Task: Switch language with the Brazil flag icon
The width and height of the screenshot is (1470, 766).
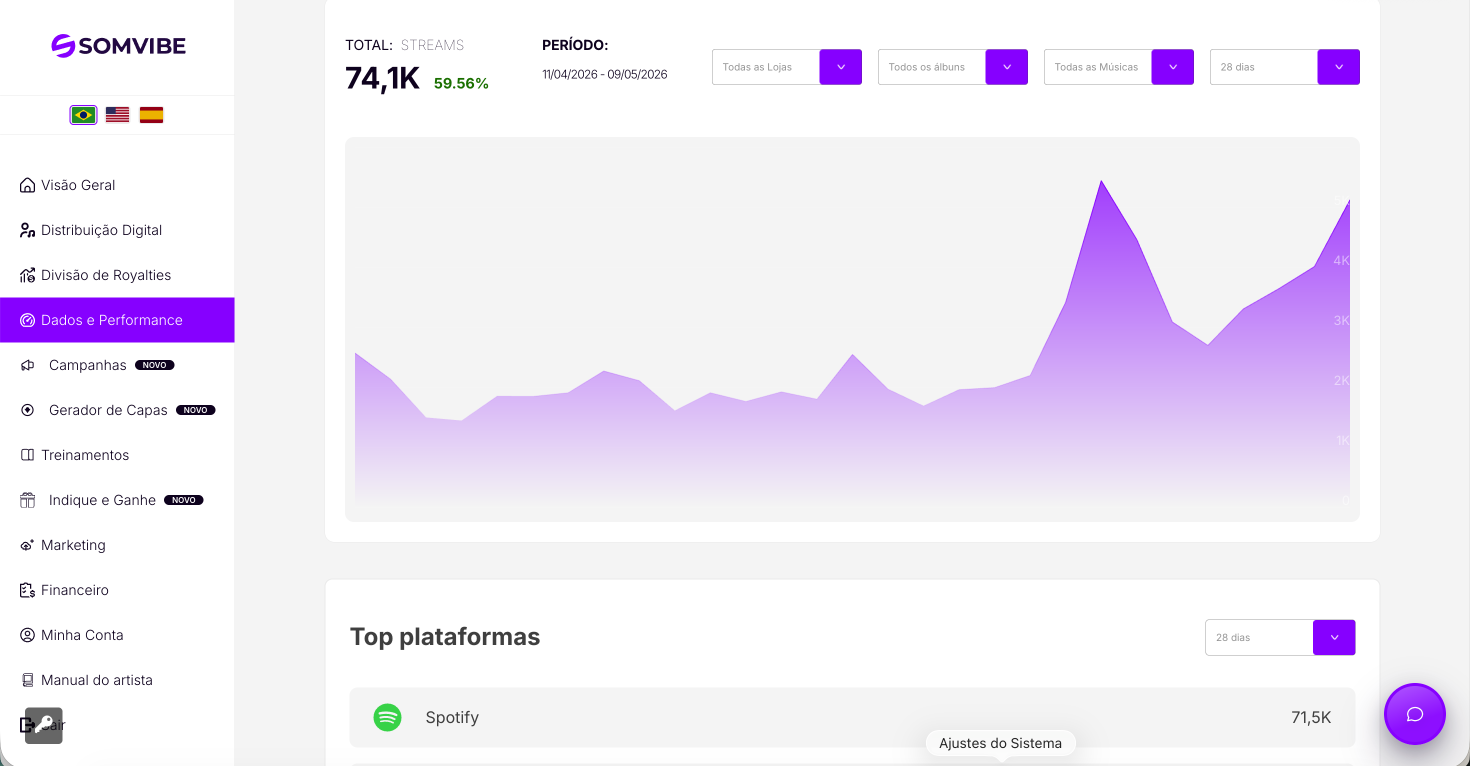Action: coord(83,115)
